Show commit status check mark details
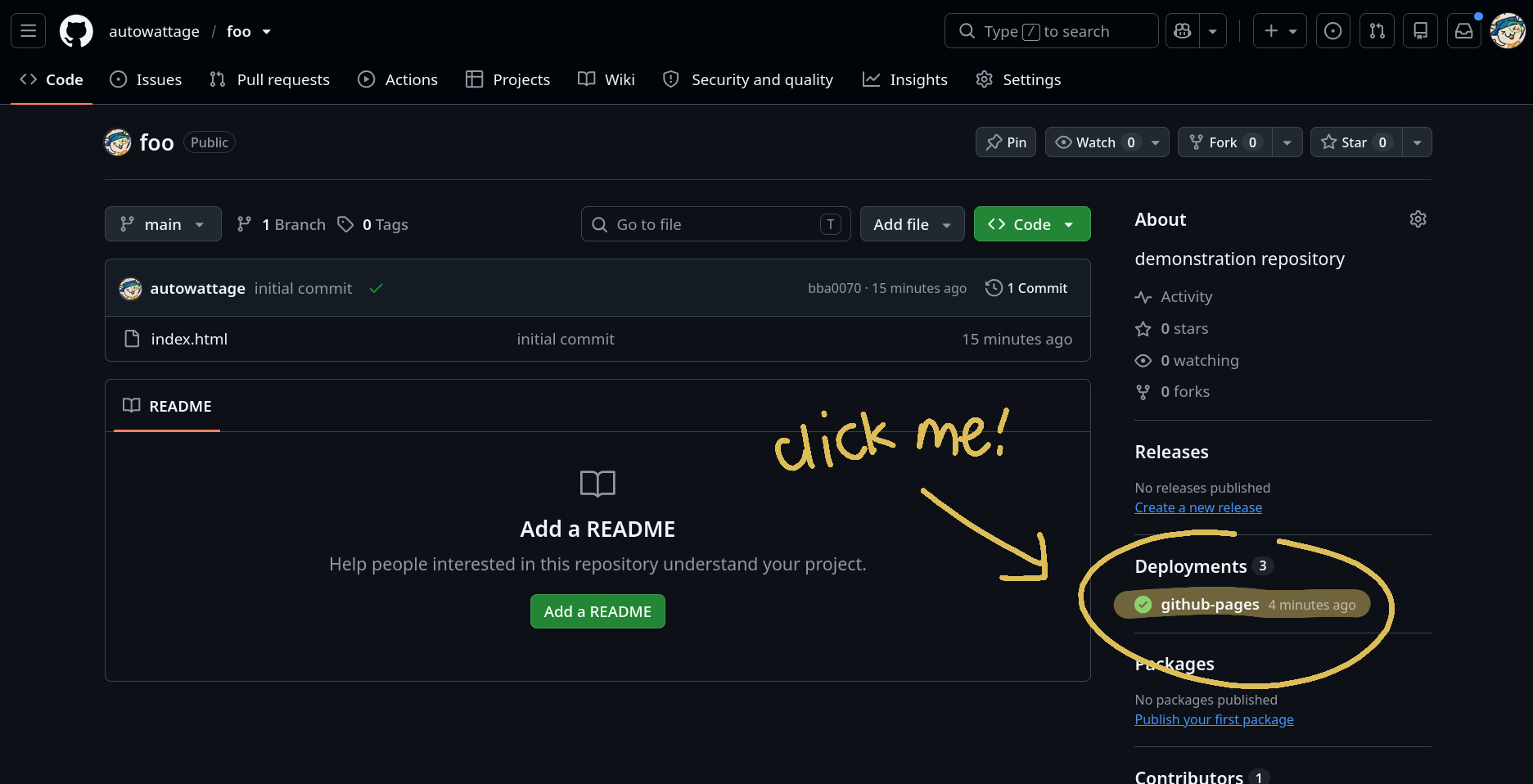Viewport: 1533px width, 784px height. (x=376, y=288)
